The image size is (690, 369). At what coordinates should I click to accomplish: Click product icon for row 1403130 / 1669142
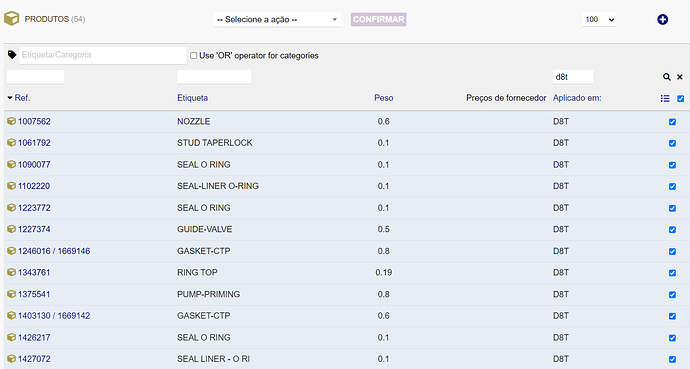pyautogui.click(x=11, y=316)
